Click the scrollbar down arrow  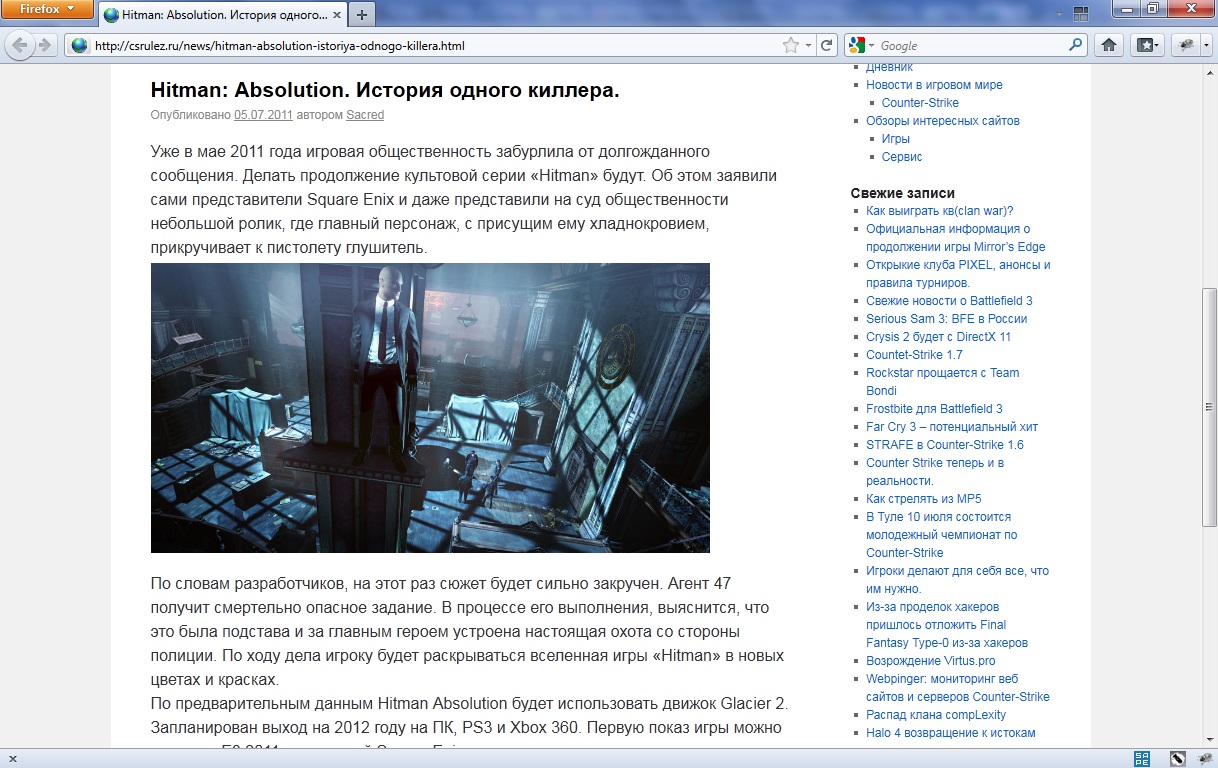click(1209, 741)
